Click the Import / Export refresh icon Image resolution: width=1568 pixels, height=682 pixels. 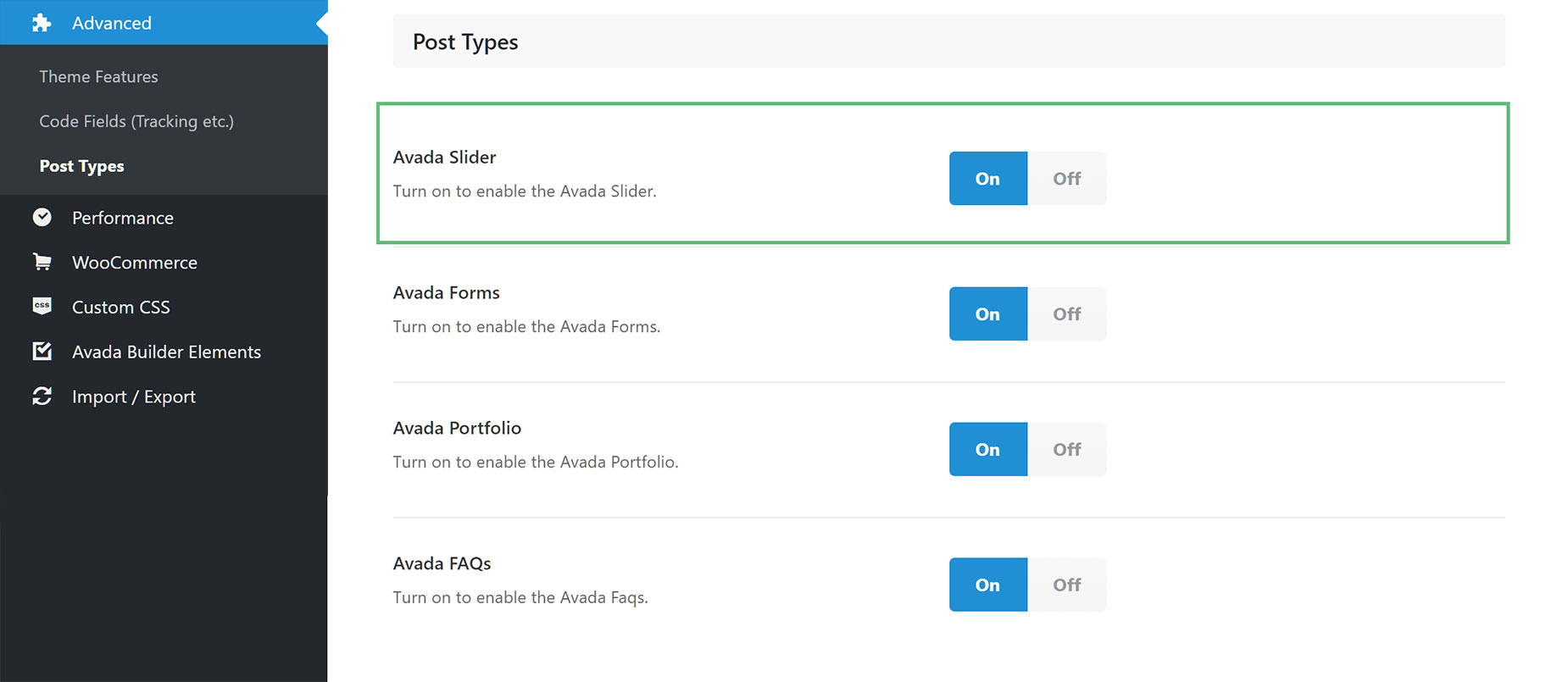(x=42, y=396)
